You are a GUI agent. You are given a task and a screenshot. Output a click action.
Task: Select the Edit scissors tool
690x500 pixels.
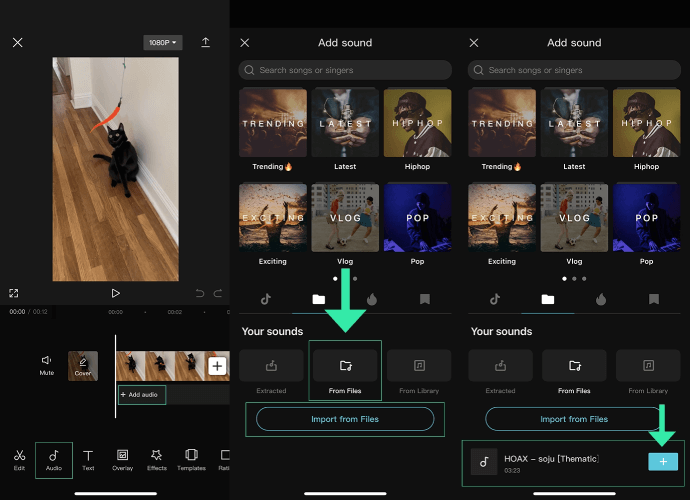coord(19,460)
